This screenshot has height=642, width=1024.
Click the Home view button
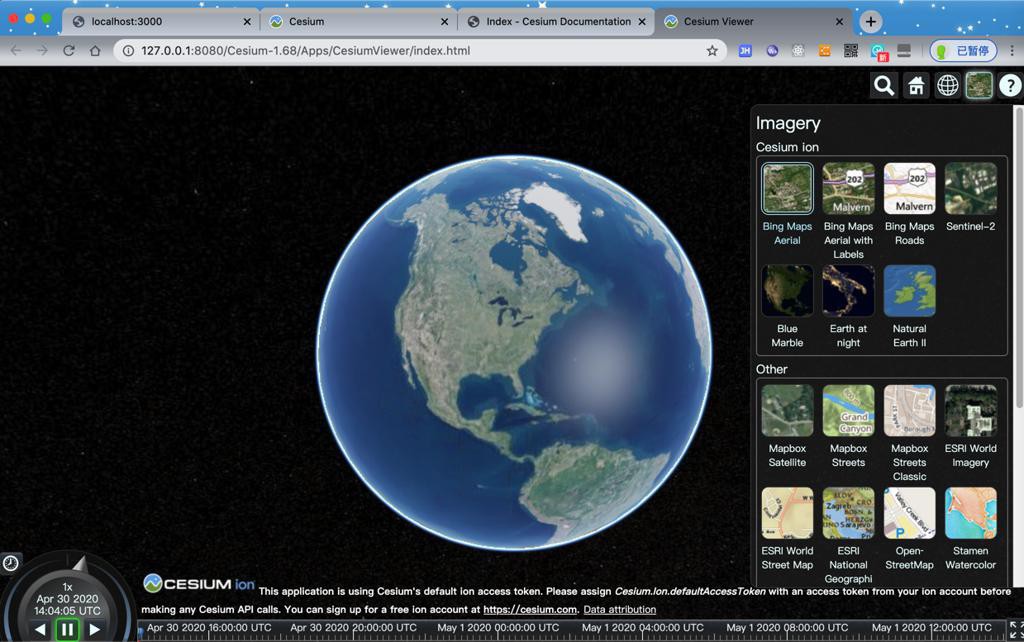(x=916, y=86)
